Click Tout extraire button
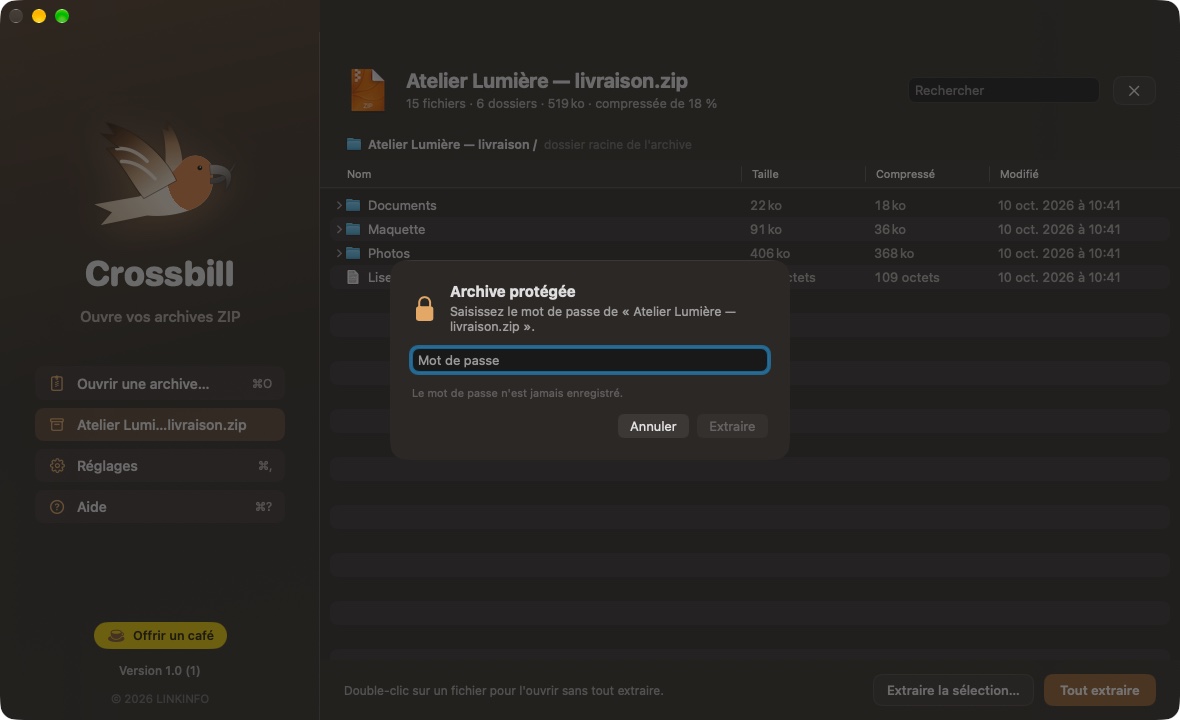The image size is (1180, 720). pyautogui.click(x=1099, y=690)
